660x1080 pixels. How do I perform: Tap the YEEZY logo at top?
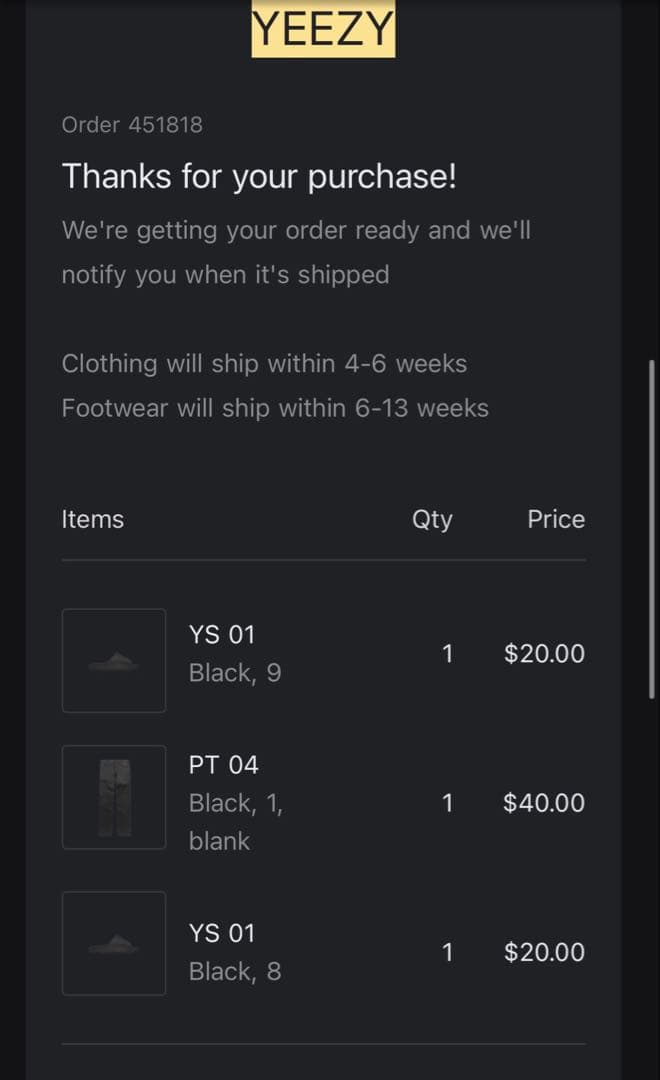coord(323,30)
